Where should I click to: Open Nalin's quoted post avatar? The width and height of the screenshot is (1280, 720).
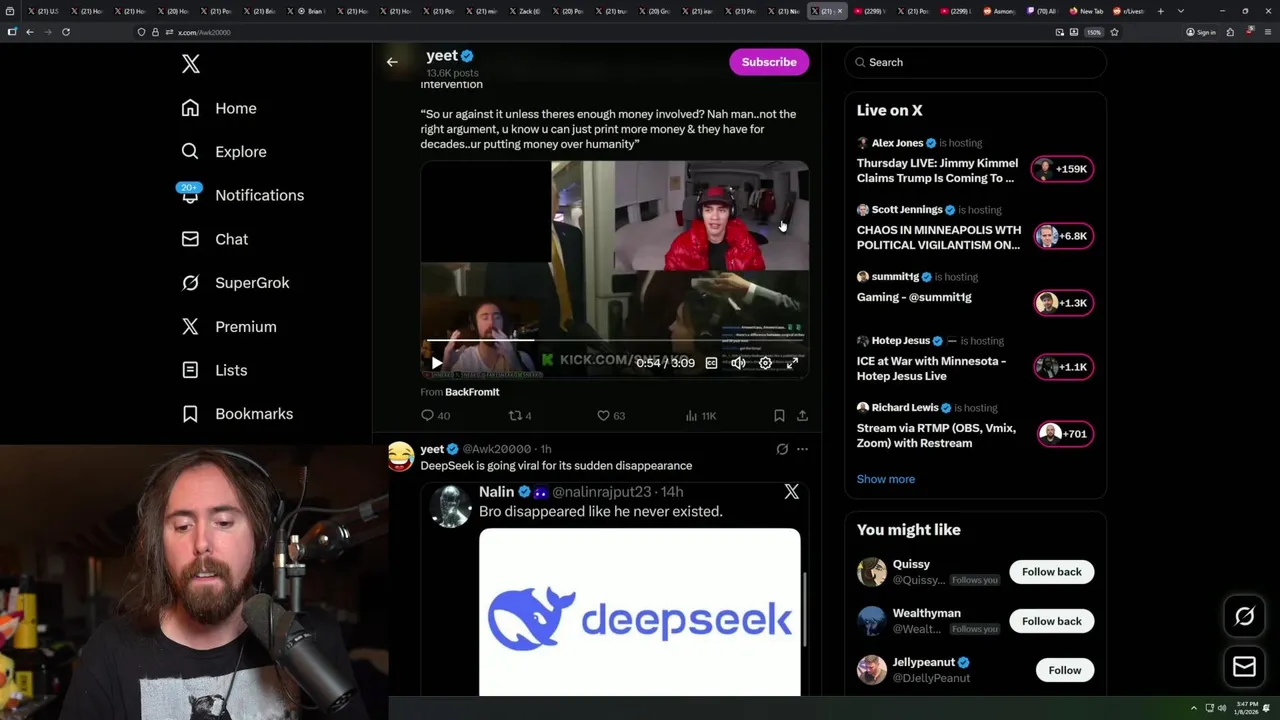click(451, 506)
